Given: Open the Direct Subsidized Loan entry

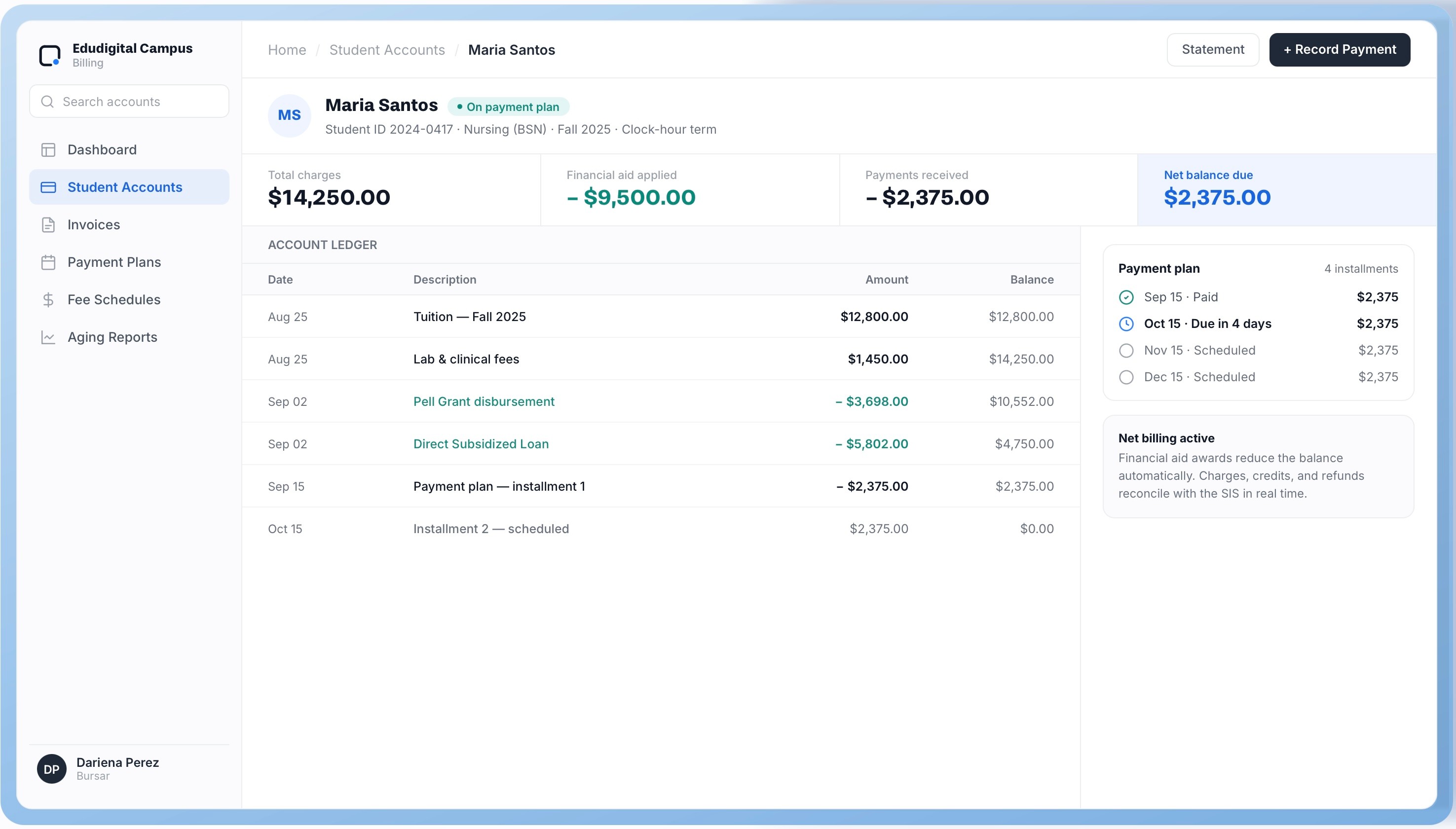Looking at the screenshot, I should pos(661,444).
